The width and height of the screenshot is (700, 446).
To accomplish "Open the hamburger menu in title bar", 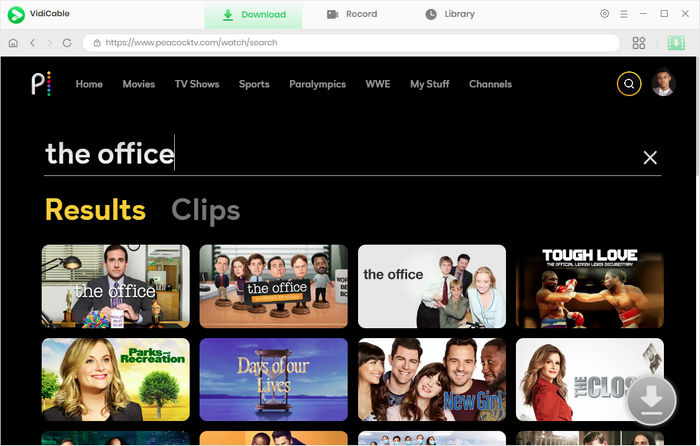I will (623, 14).
